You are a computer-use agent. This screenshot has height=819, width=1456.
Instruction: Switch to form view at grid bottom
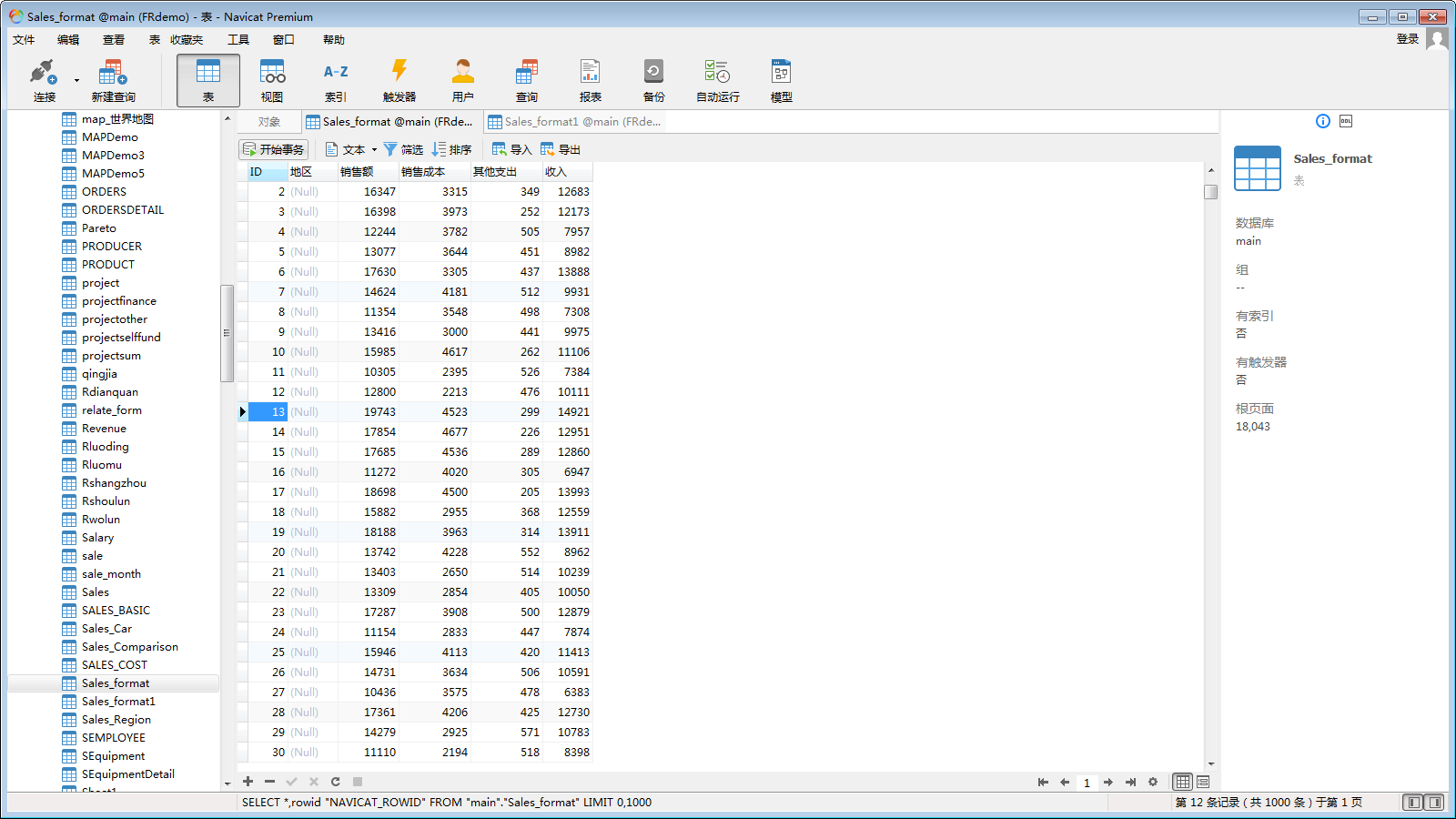tap(1203, 782)
